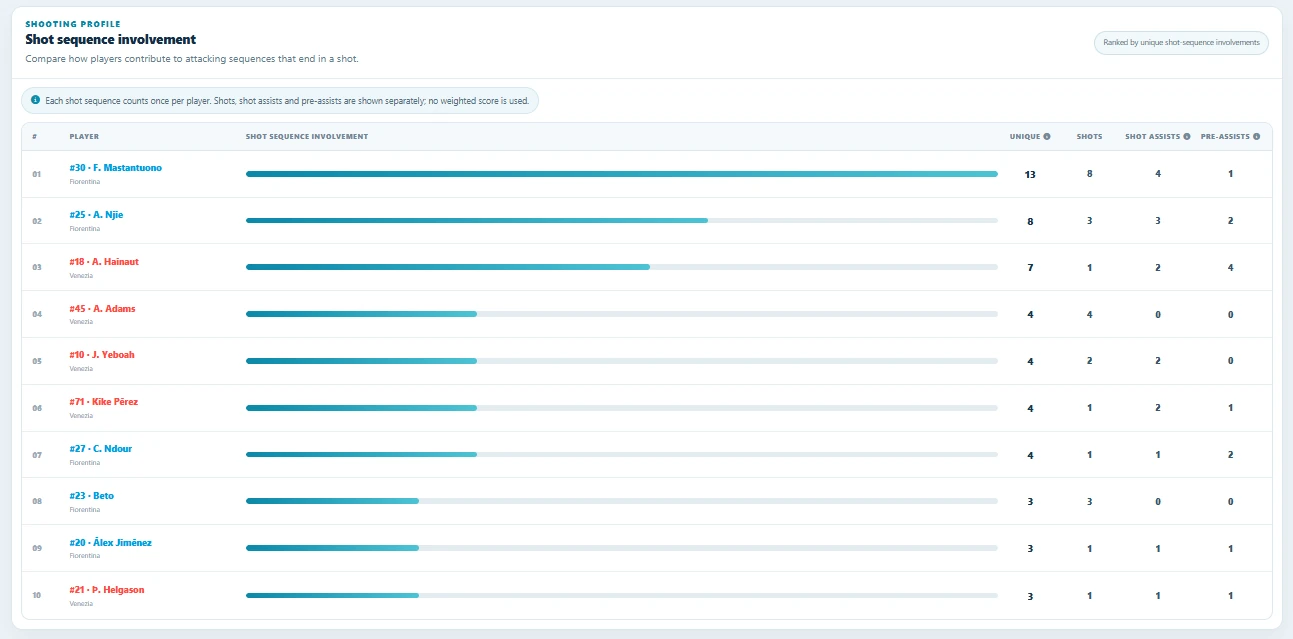Click Beto's involvement bar
Screen dimensions: 1293x639
[x=622, y=501]
